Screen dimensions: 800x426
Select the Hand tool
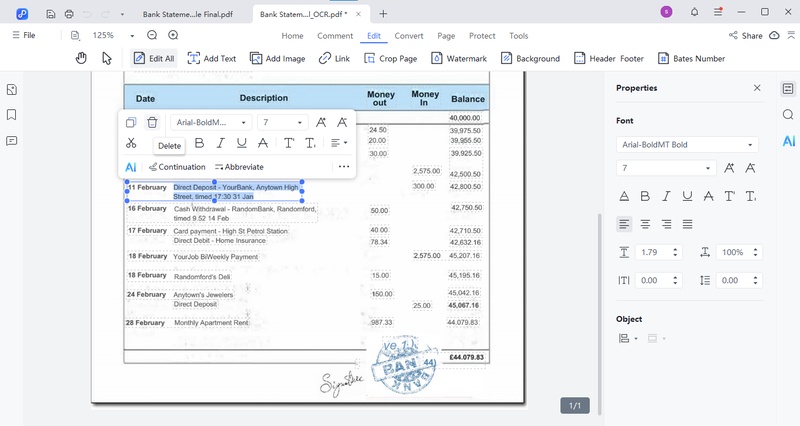(x=81, y=58)
